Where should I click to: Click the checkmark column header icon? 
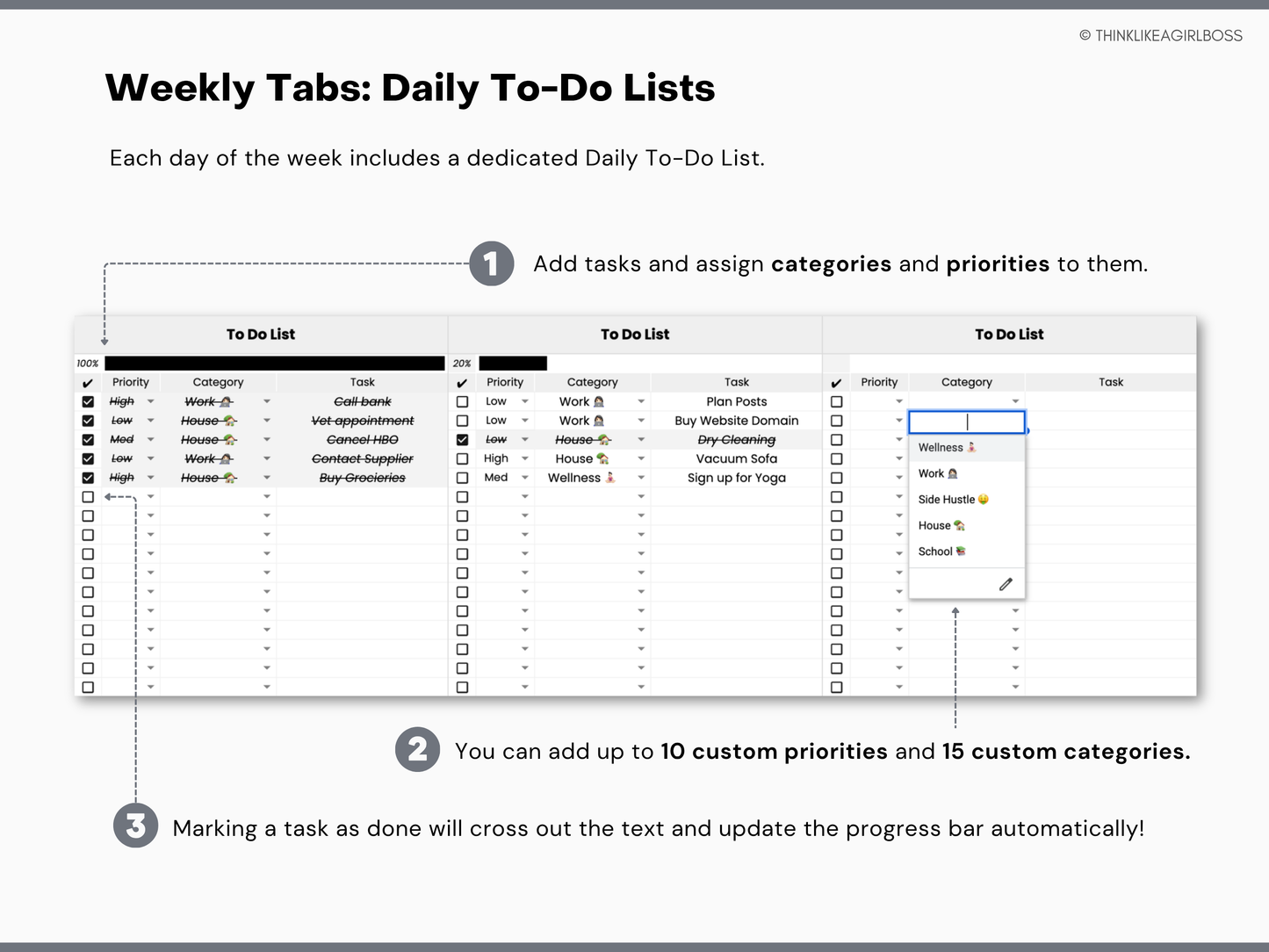(87, 382)
